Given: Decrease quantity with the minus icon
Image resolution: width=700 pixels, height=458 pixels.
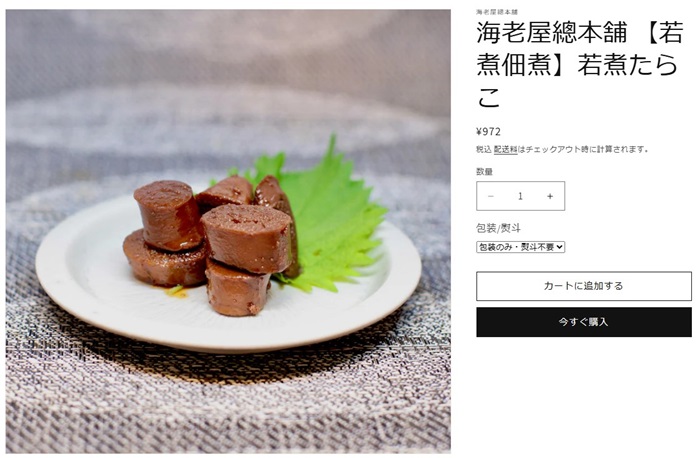Looking at the screenshot, I should [491, 196].
